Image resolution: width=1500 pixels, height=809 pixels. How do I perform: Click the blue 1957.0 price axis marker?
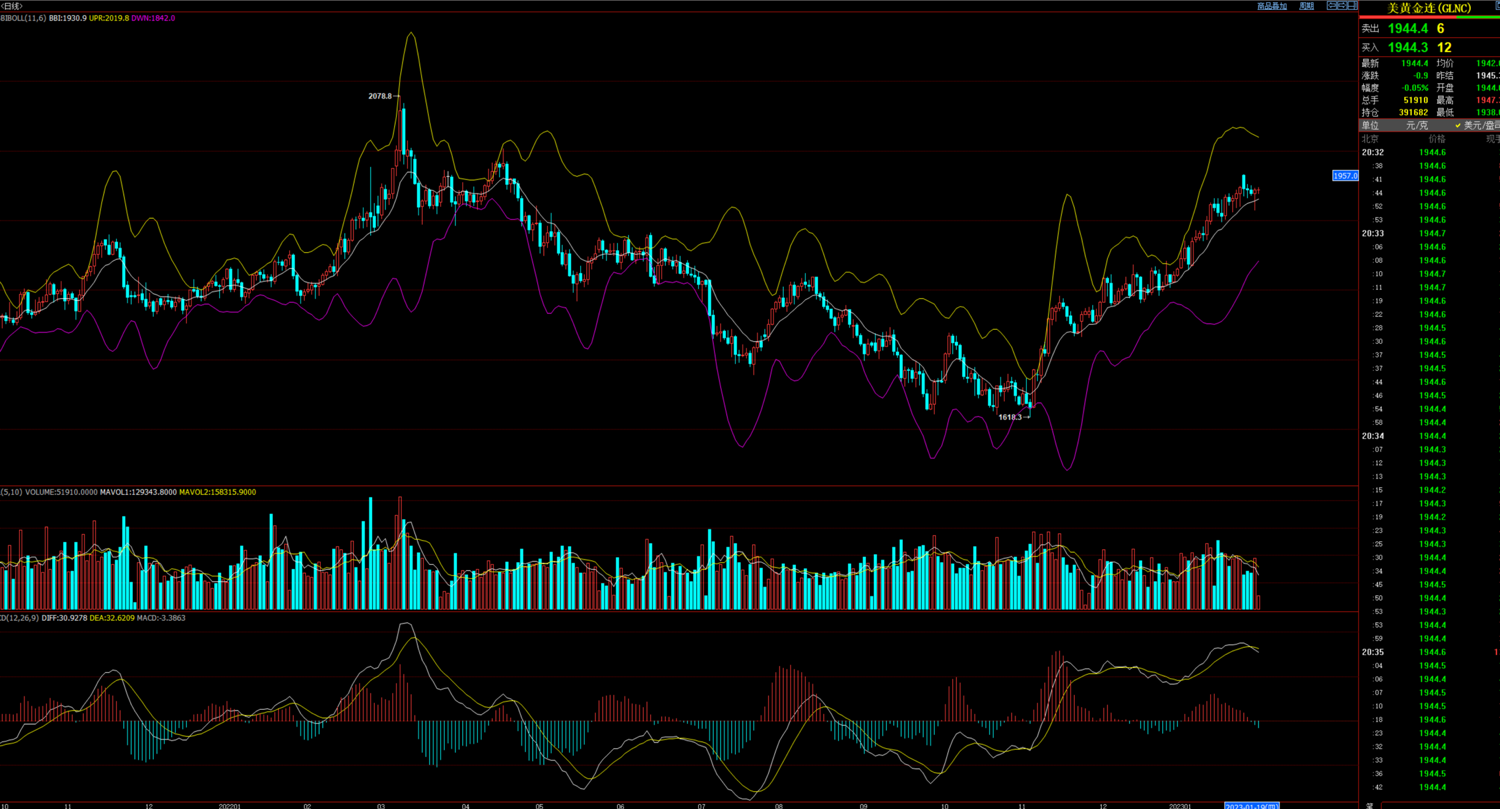point(1345,176)
